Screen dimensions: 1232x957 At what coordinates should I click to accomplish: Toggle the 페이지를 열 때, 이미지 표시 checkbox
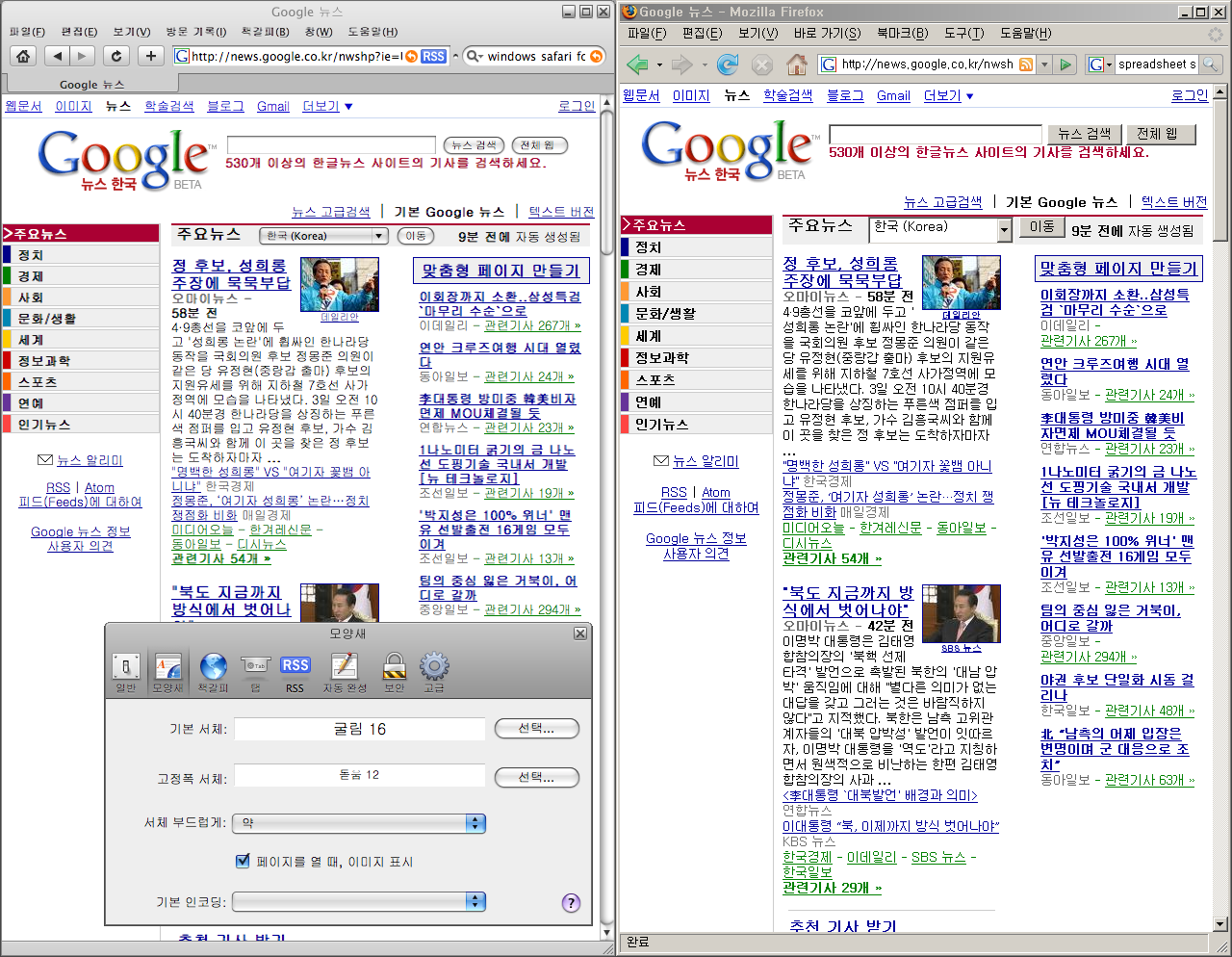click(243, 861)
